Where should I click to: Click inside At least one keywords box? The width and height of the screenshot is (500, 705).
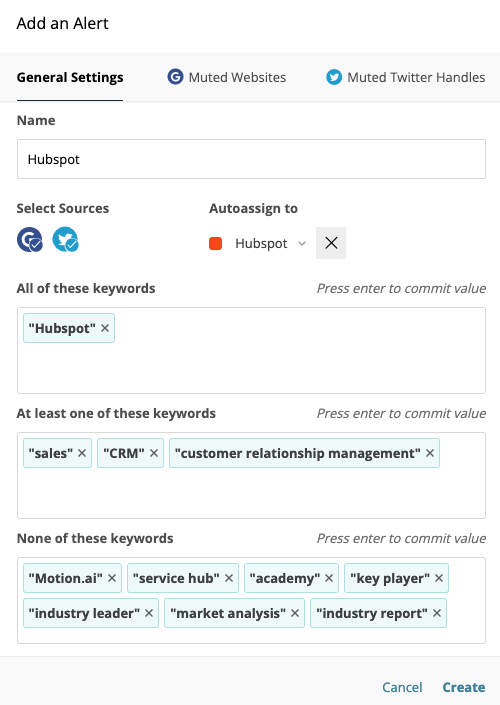coord(251,476)
